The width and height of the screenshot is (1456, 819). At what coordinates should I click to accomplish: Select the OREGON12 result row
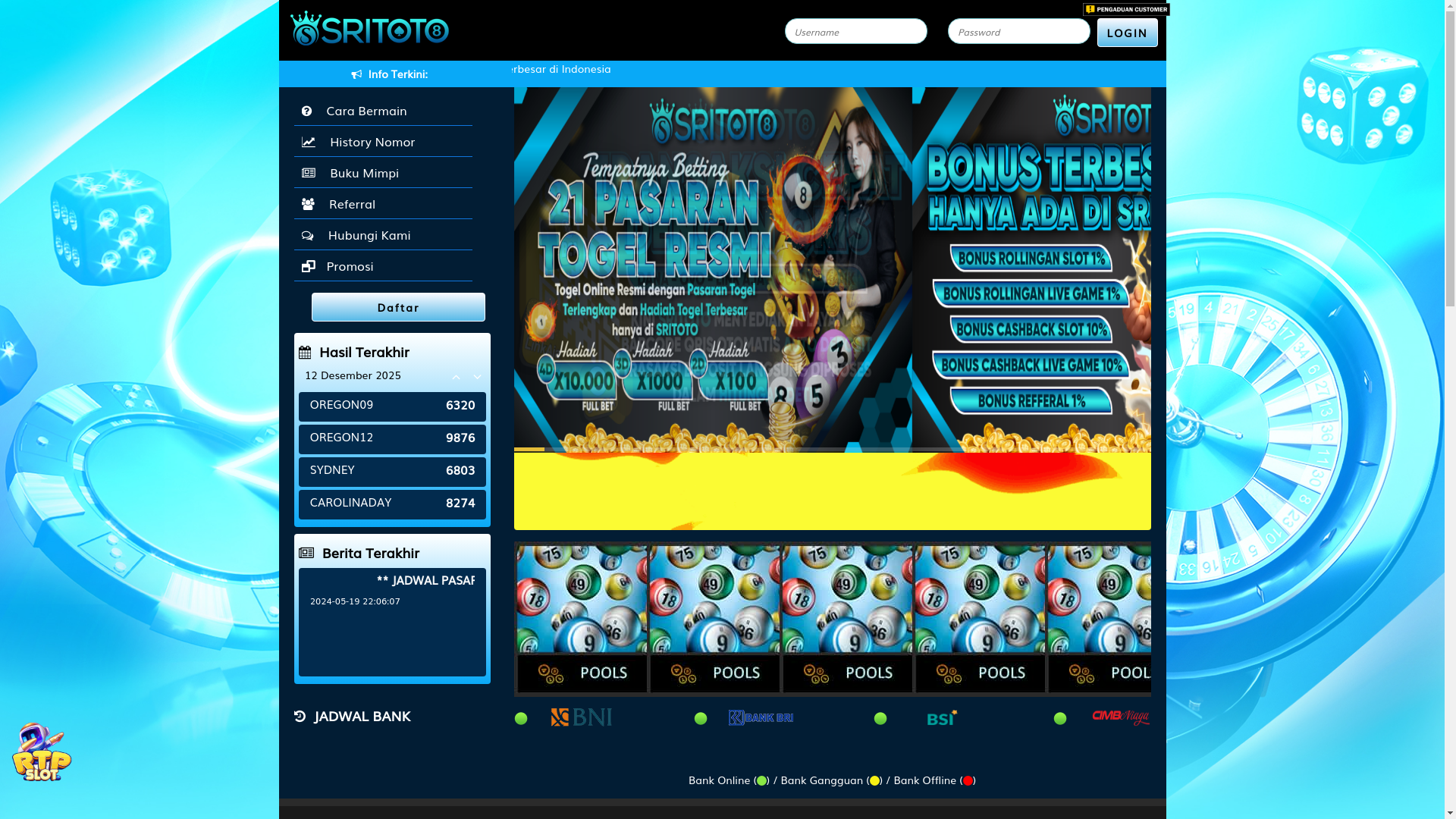coord(392,439)
